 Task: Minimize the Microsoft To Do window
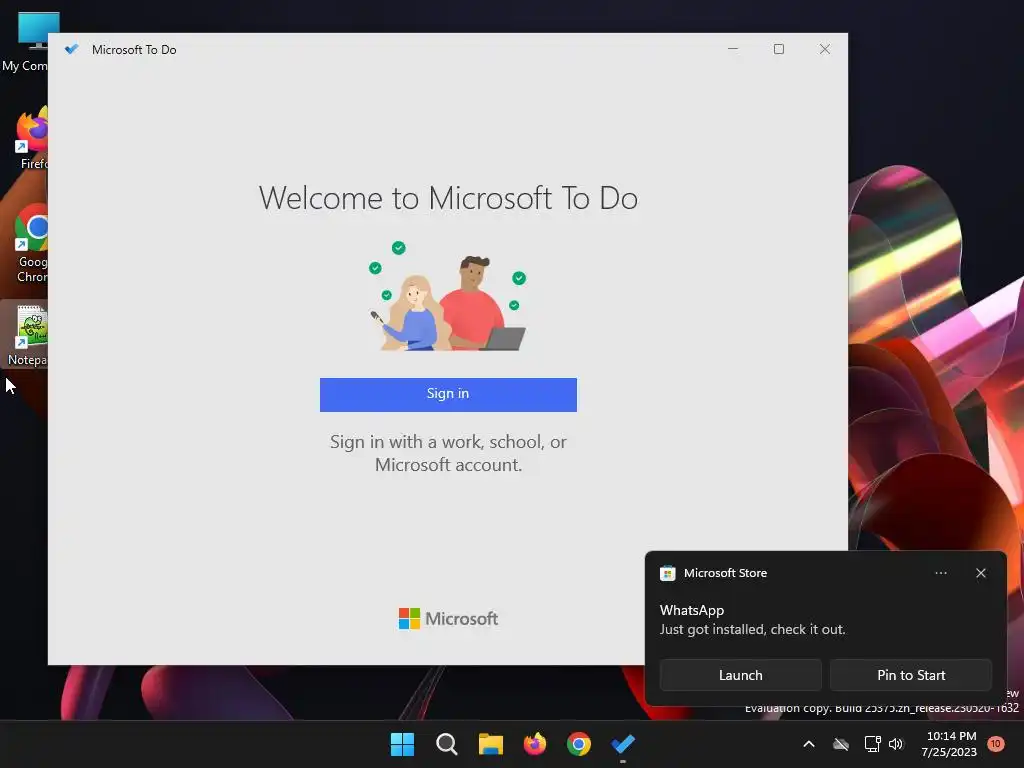[x=733, y=49]
